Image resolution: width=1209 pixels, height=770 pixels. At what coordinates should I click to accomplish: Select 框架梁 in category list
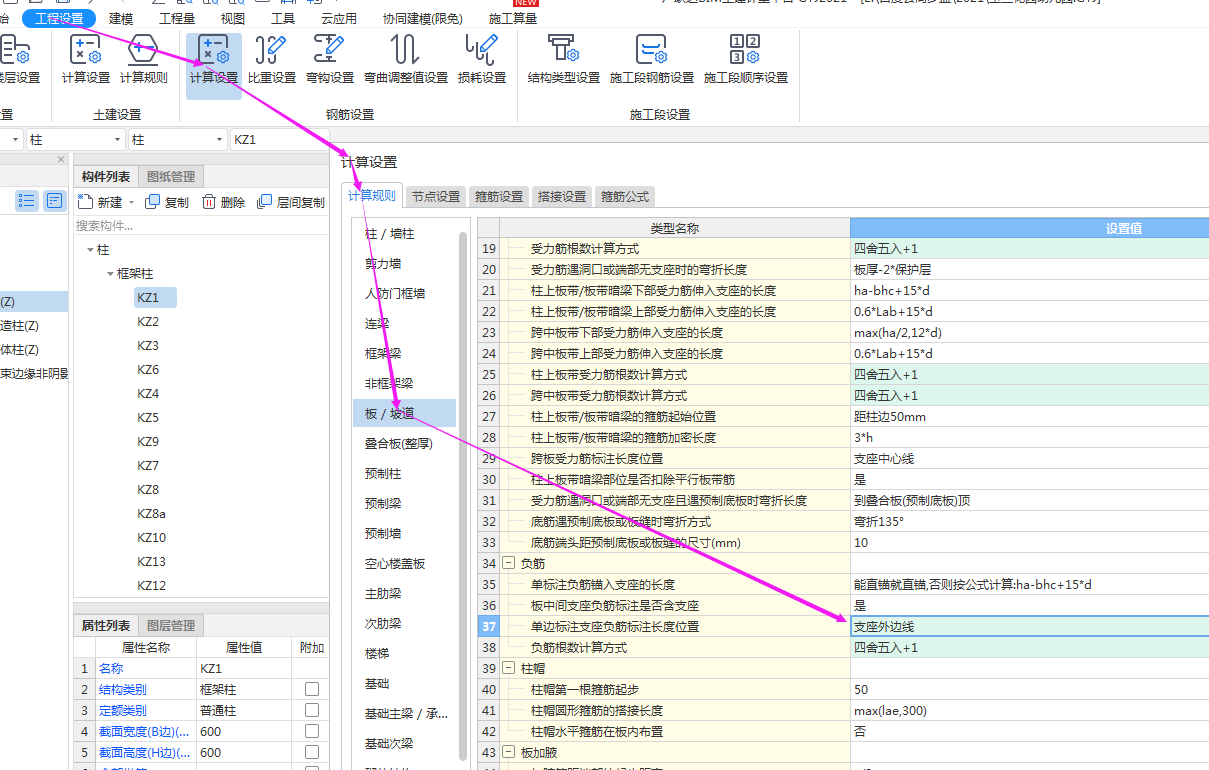(x=405, y=353)
